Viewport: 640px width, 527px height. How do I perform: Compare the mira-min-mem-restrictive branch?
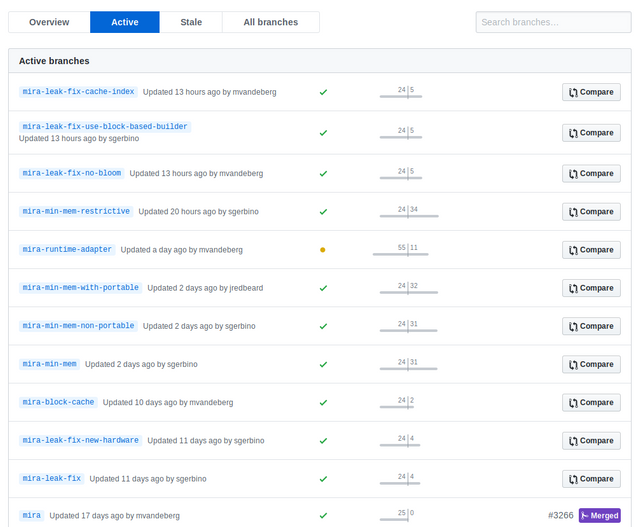(591, 212)
